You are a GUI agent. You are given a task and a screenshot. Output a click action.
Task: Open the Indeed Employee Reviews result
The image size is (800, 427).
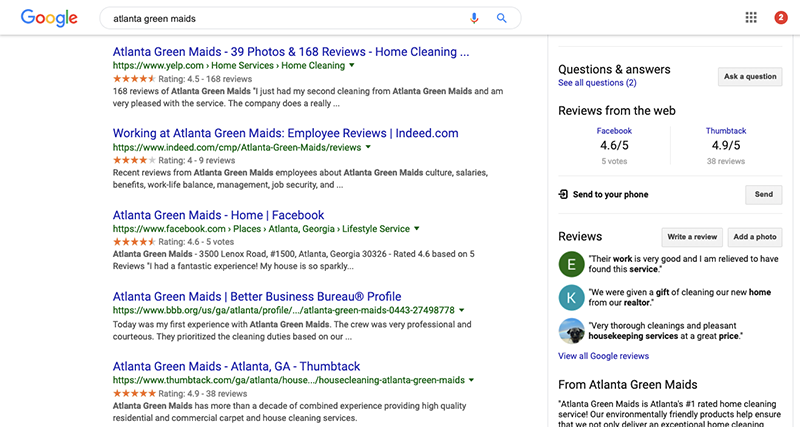tap(285, 133)
